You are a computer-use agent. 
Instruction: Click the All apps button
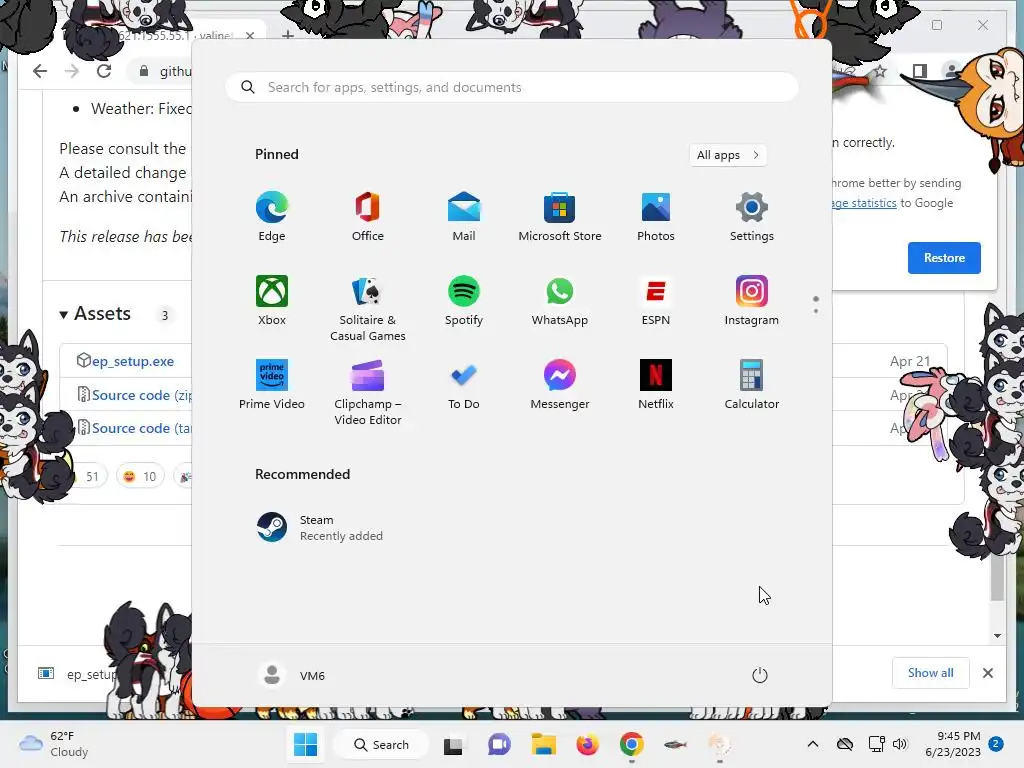point(728,155)
